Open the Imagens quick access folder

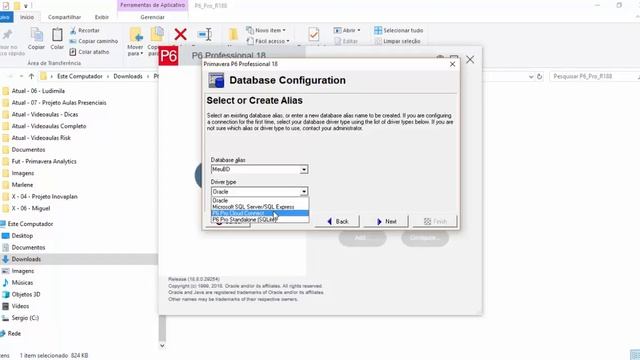[x=22, y=173]
